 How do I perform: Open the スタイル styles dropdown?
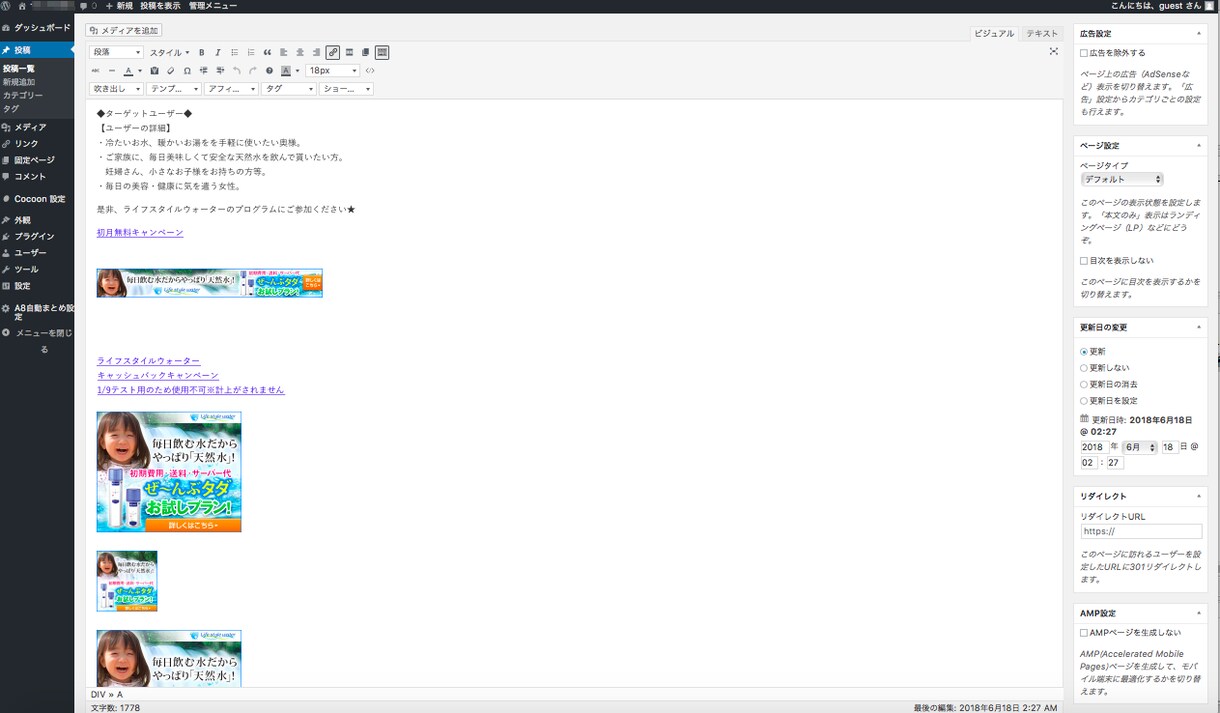(x=169, y=52)
